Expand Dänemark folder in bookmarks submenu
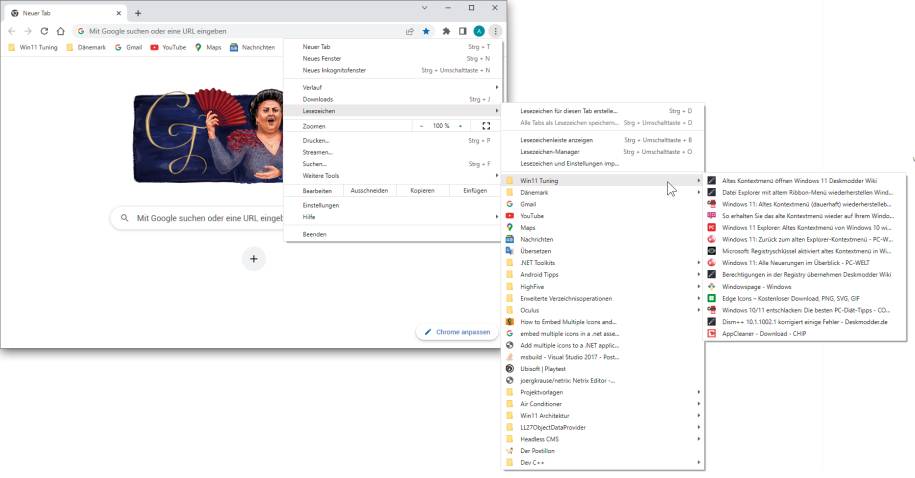 pos(603,193)
